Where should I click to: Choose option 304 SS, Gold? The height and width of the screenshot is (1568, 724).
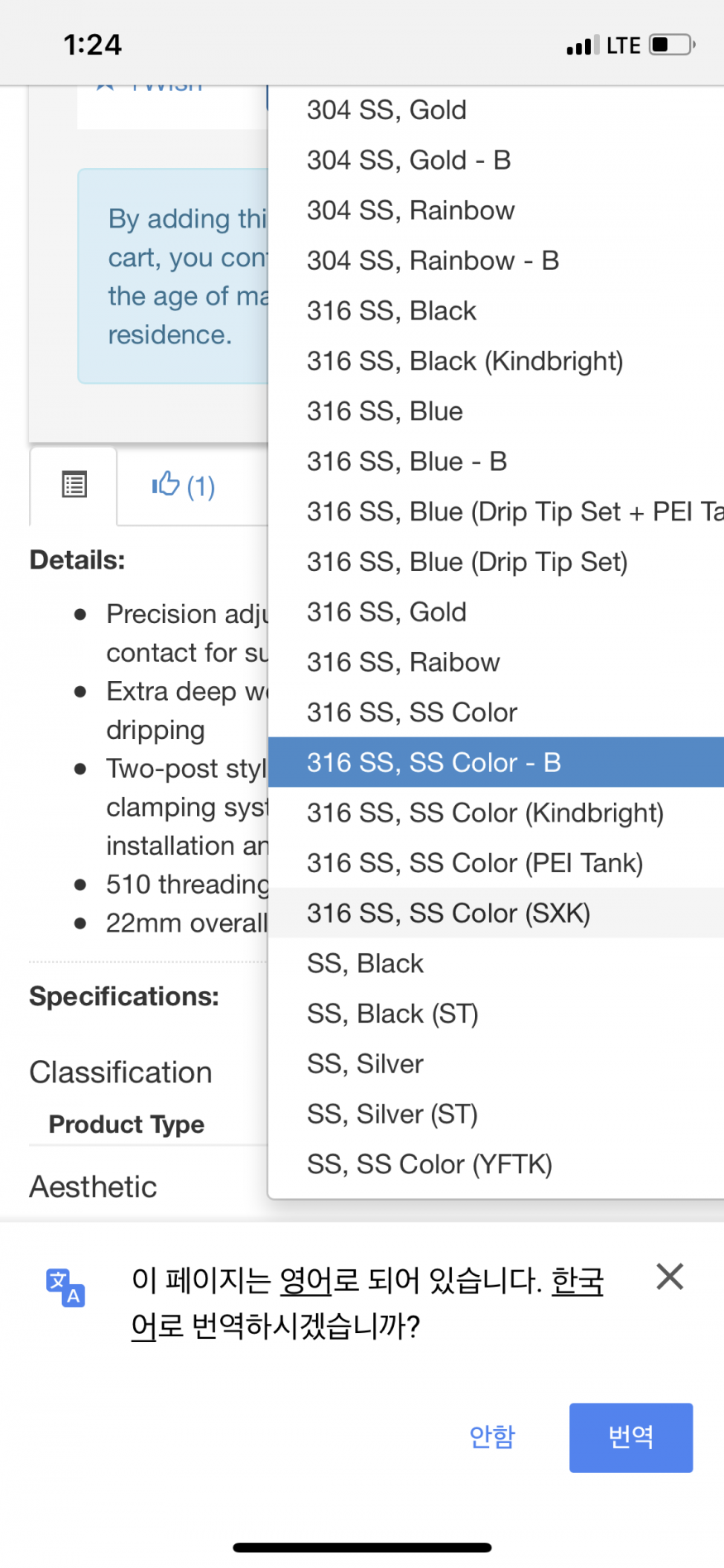click(x=386, y=110)
